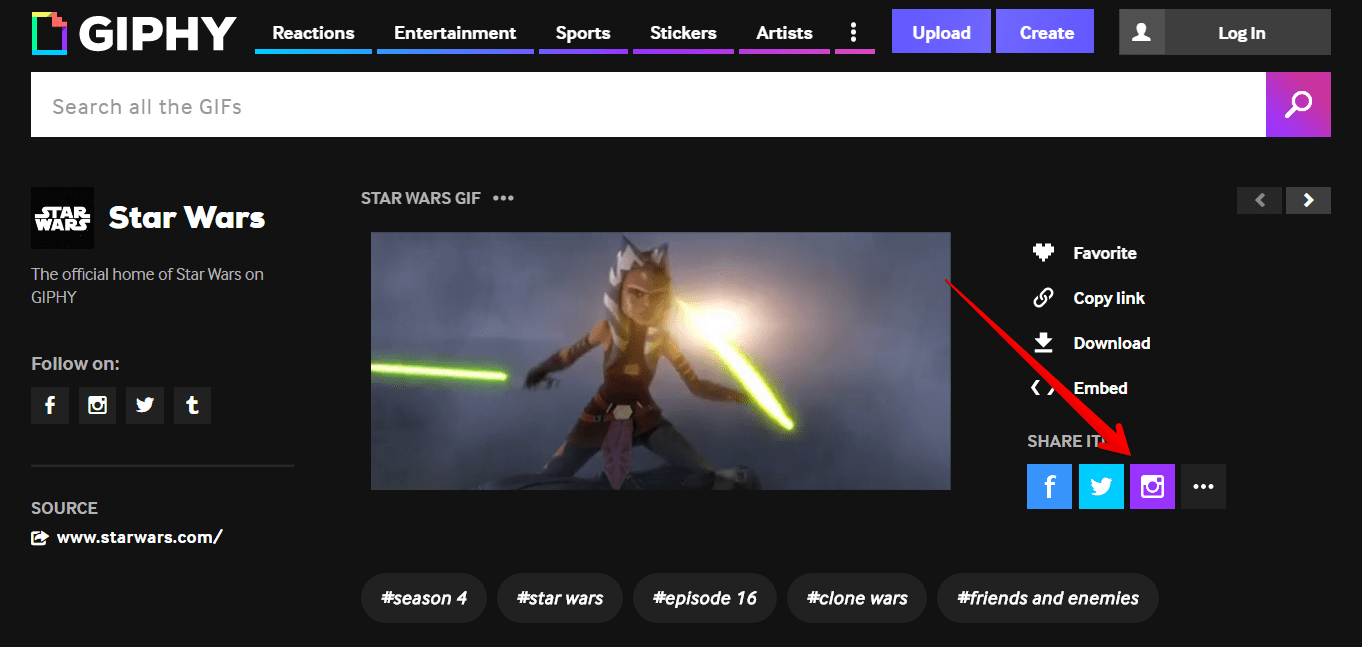Select the #friends and enemies tag

coord(1048,598)
